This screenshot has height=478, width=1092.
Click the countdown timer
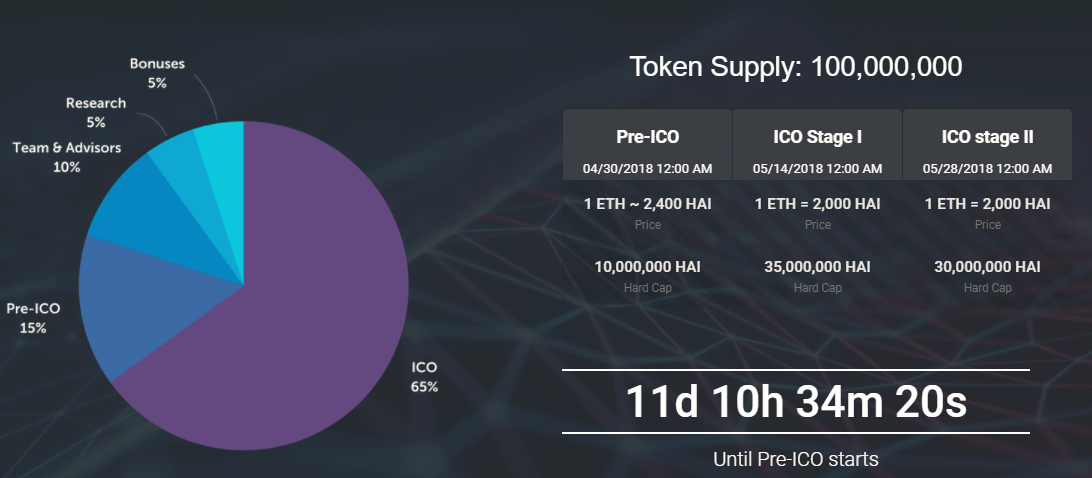(796, 401)
